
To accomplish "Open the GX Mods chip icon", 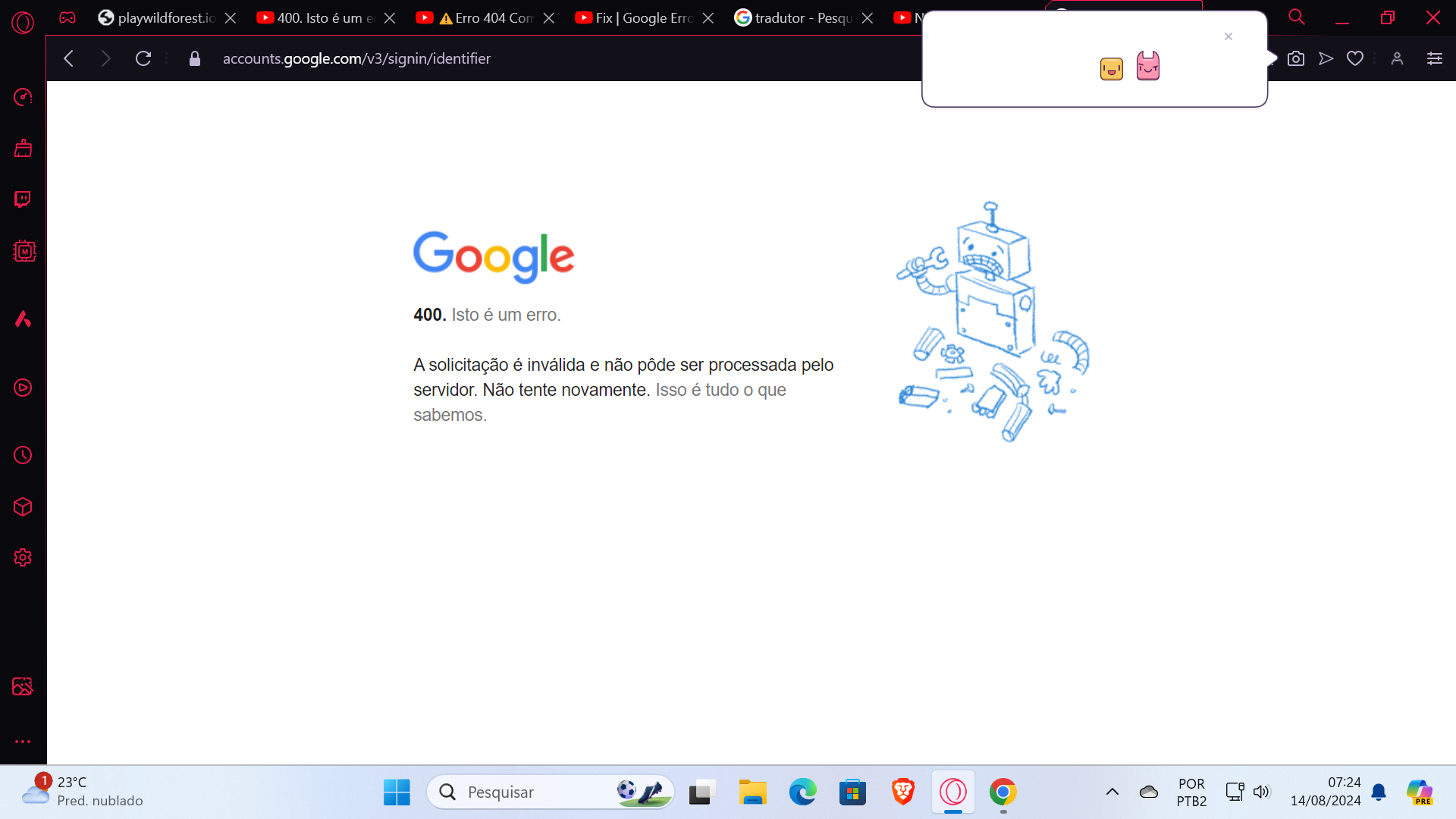I will click(24, 251).
